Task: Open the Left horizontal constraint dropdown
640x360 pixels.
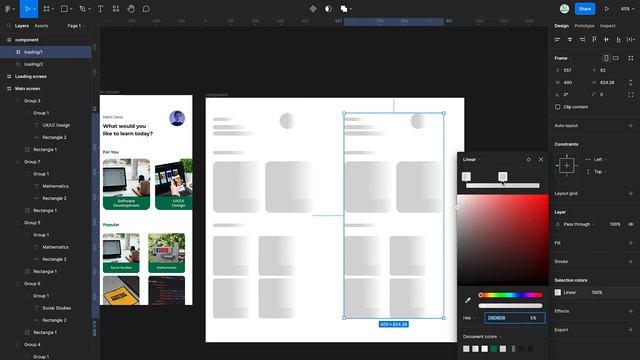Action: tap(600, 160)
